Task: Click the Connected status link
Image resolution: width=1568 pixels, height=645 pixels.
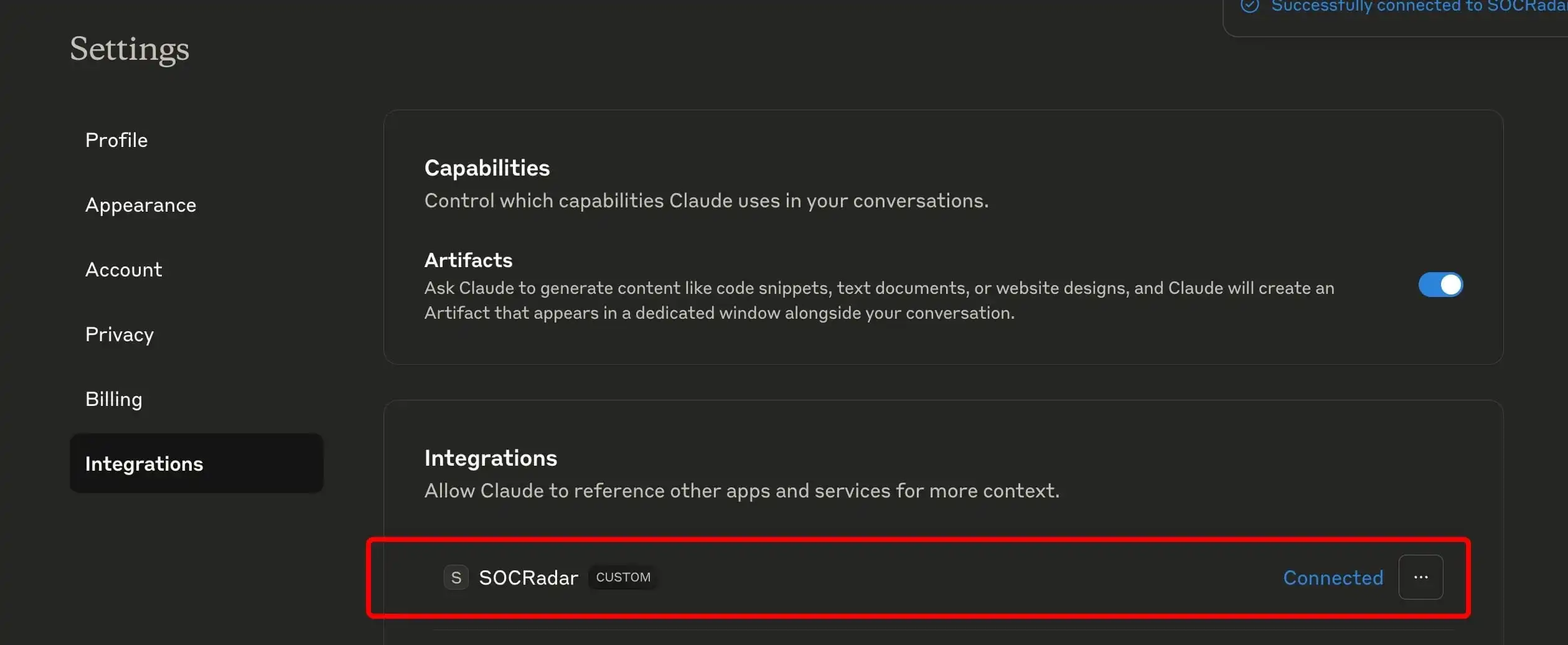Action: pos(1333,578)
